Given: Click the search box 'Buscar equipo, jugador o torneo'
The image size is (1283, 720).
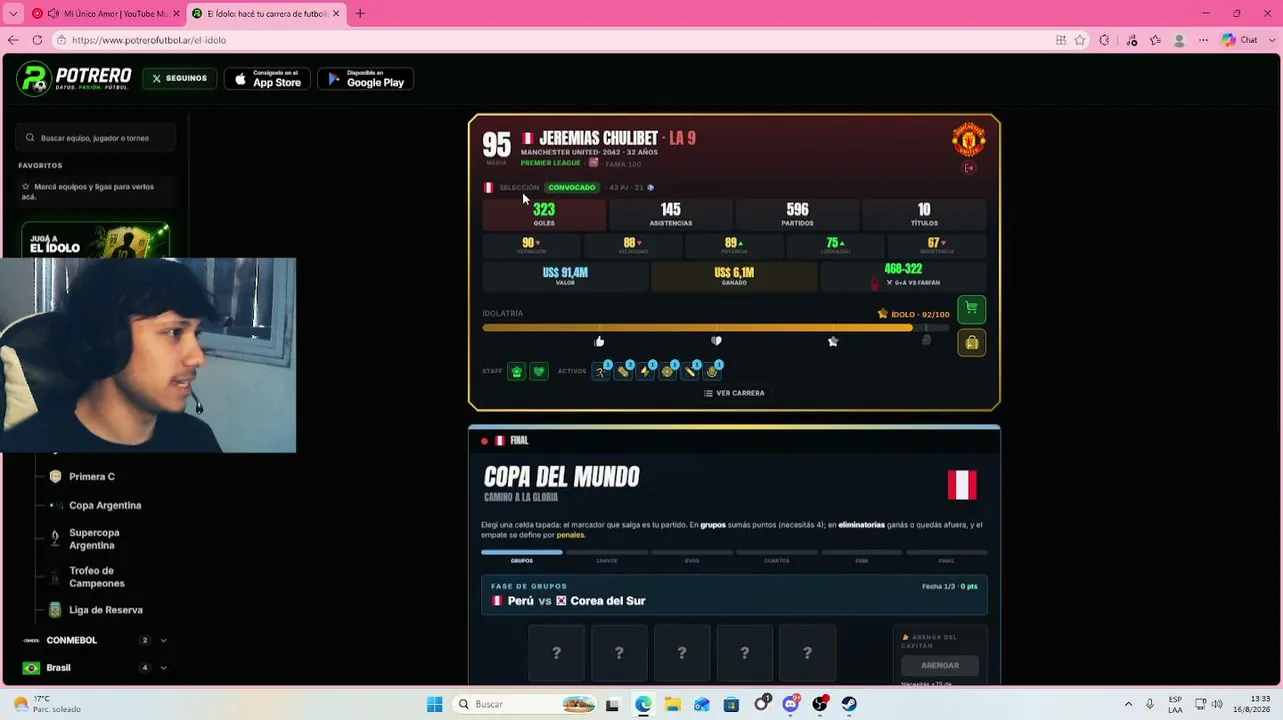Looking at the screenshot, I should click(96, 138).
